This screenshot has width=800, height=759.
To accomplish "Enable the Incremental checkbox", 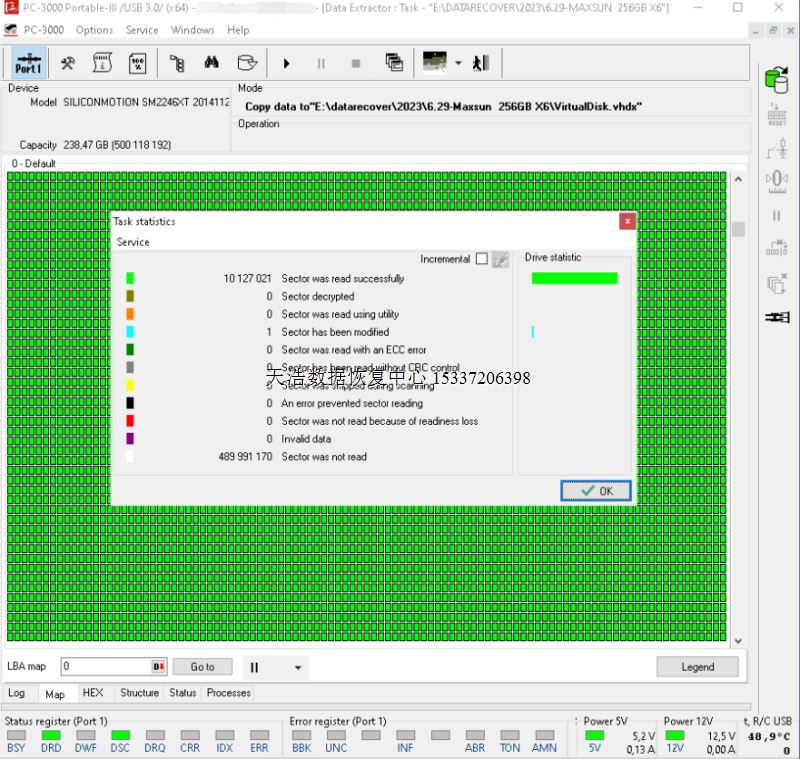I will pos(481,259).
